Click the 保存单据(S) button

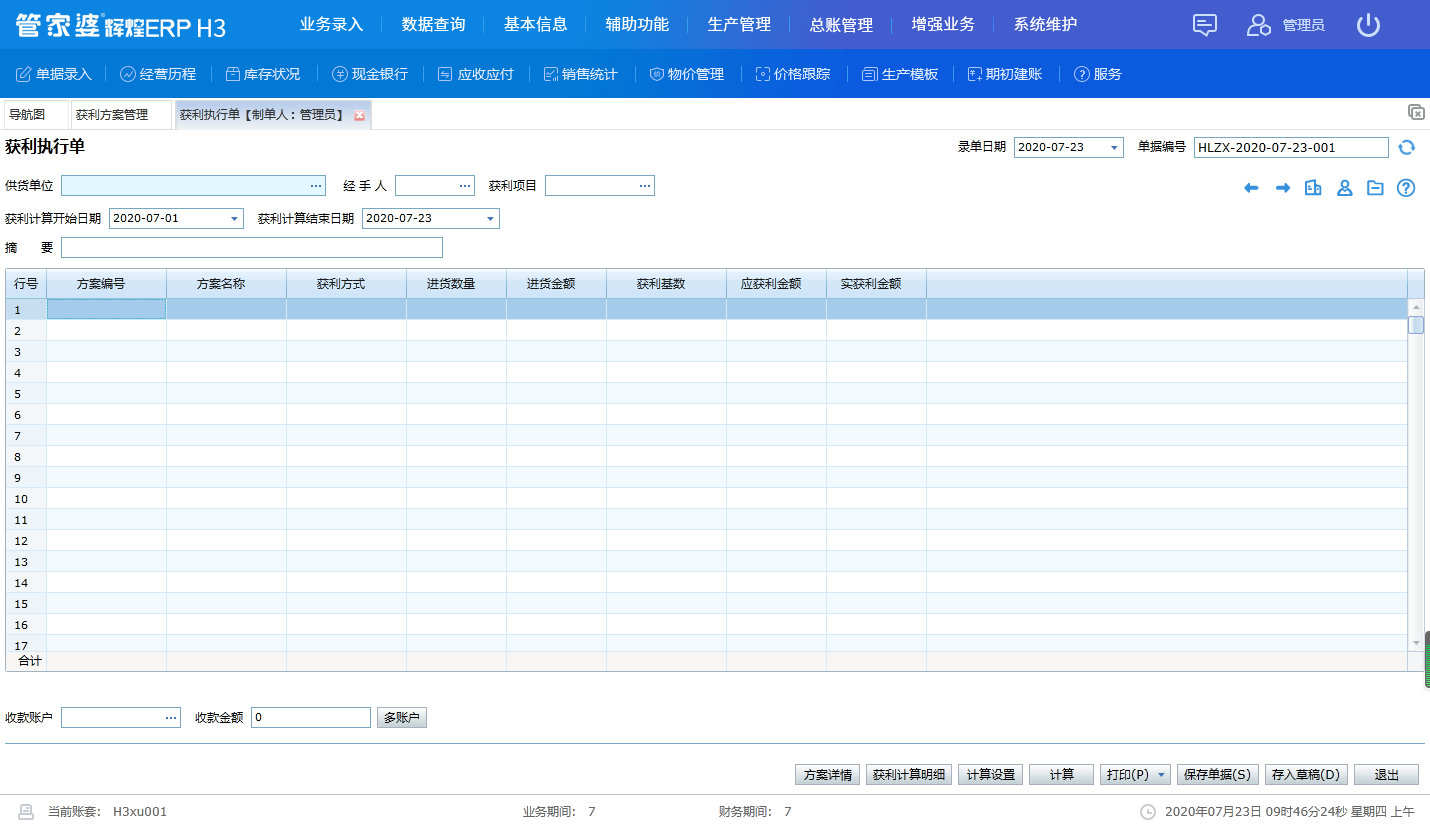[x=1218, y=775]
